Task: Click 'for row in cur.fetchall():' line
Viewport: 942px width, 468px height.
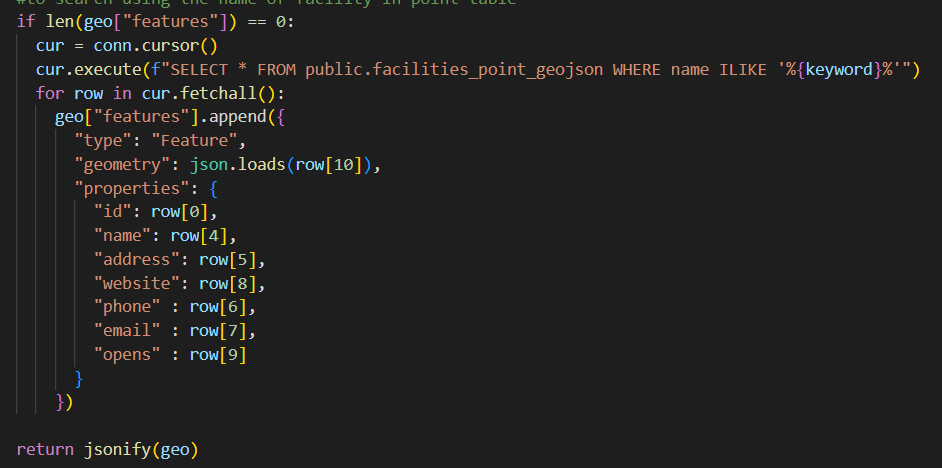Action: [x=160, y=94]
